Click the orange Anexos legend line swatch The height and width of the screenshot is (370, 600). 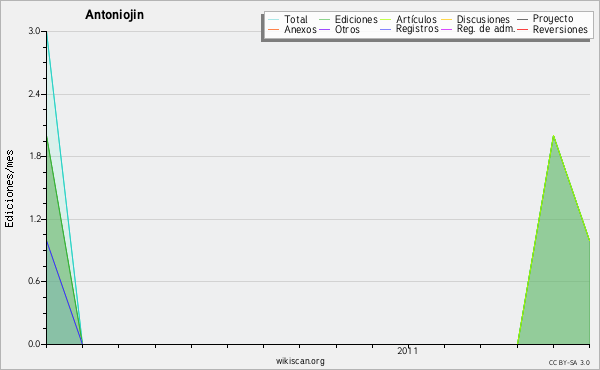pyautogui.click(x=274, y=29)
